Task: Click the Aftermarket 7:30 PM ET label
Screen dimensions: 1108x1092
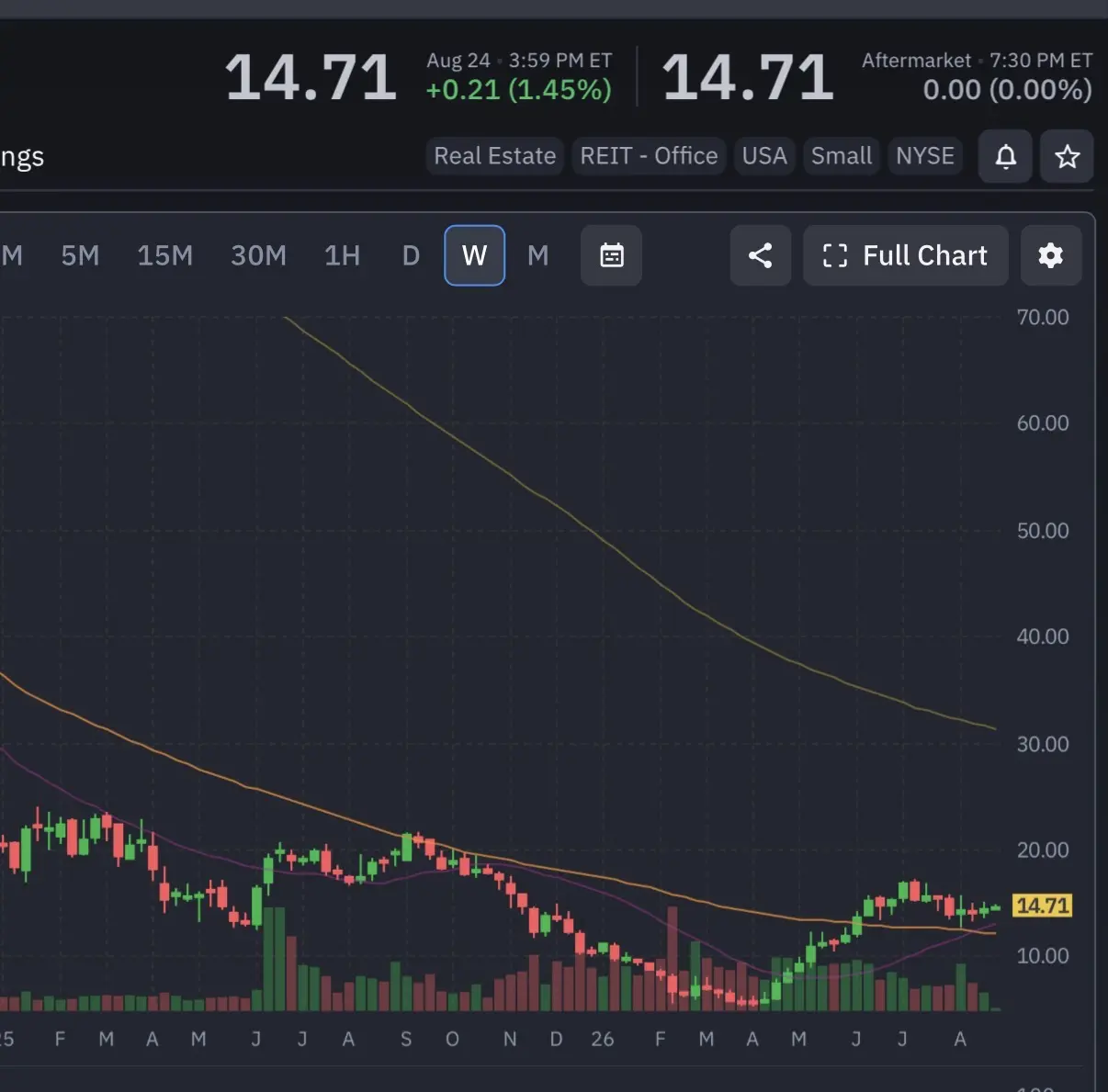Action: [977, 61]
